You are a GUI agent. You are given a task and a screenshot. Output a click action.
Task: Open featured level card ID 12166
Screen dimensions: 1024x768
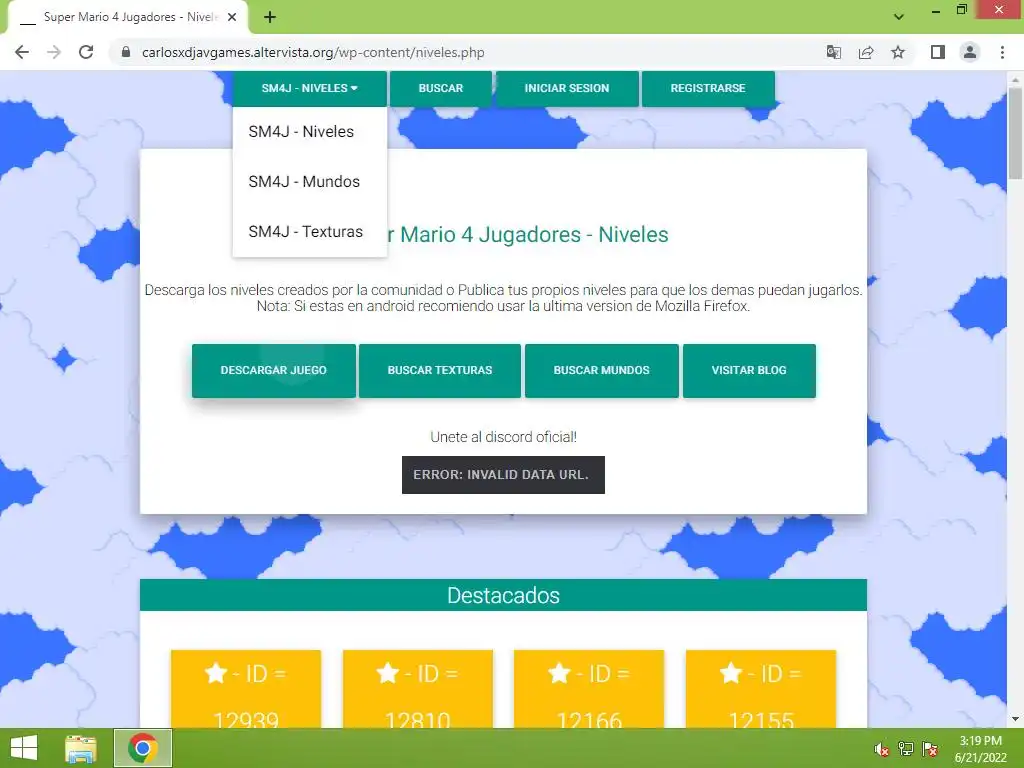[x=588, y=688]
